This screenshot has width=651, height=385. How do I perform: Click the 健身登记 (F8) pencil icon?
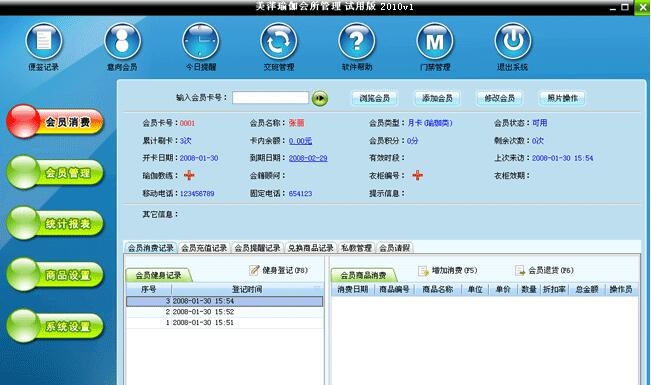[x=254, y=270]
